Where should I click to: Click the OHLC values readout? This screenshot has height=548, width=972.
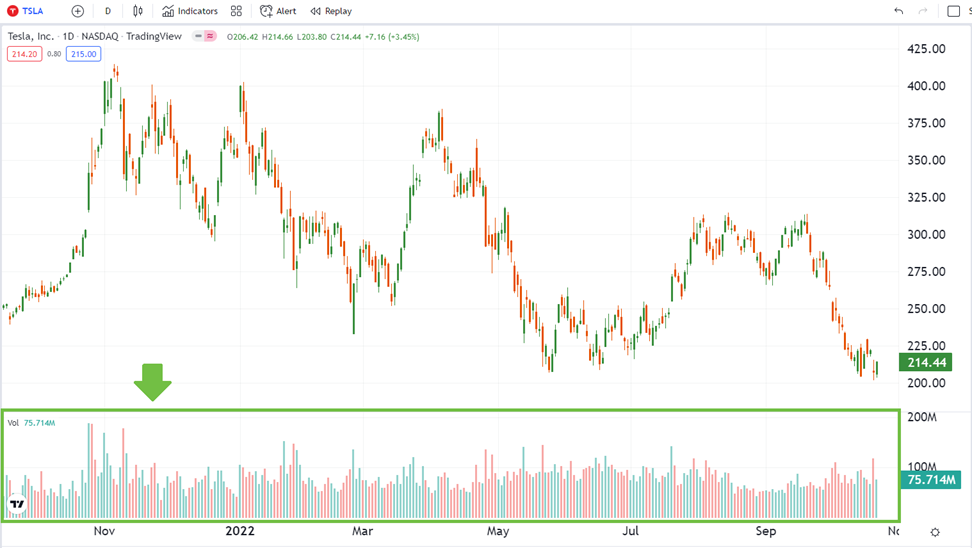point(323,37)
